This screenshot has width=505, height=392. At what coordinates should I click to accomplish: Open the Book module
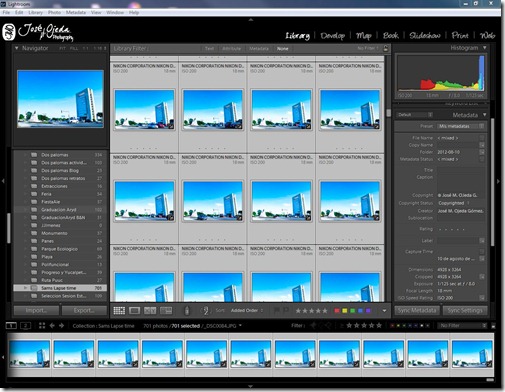[391, 35]
